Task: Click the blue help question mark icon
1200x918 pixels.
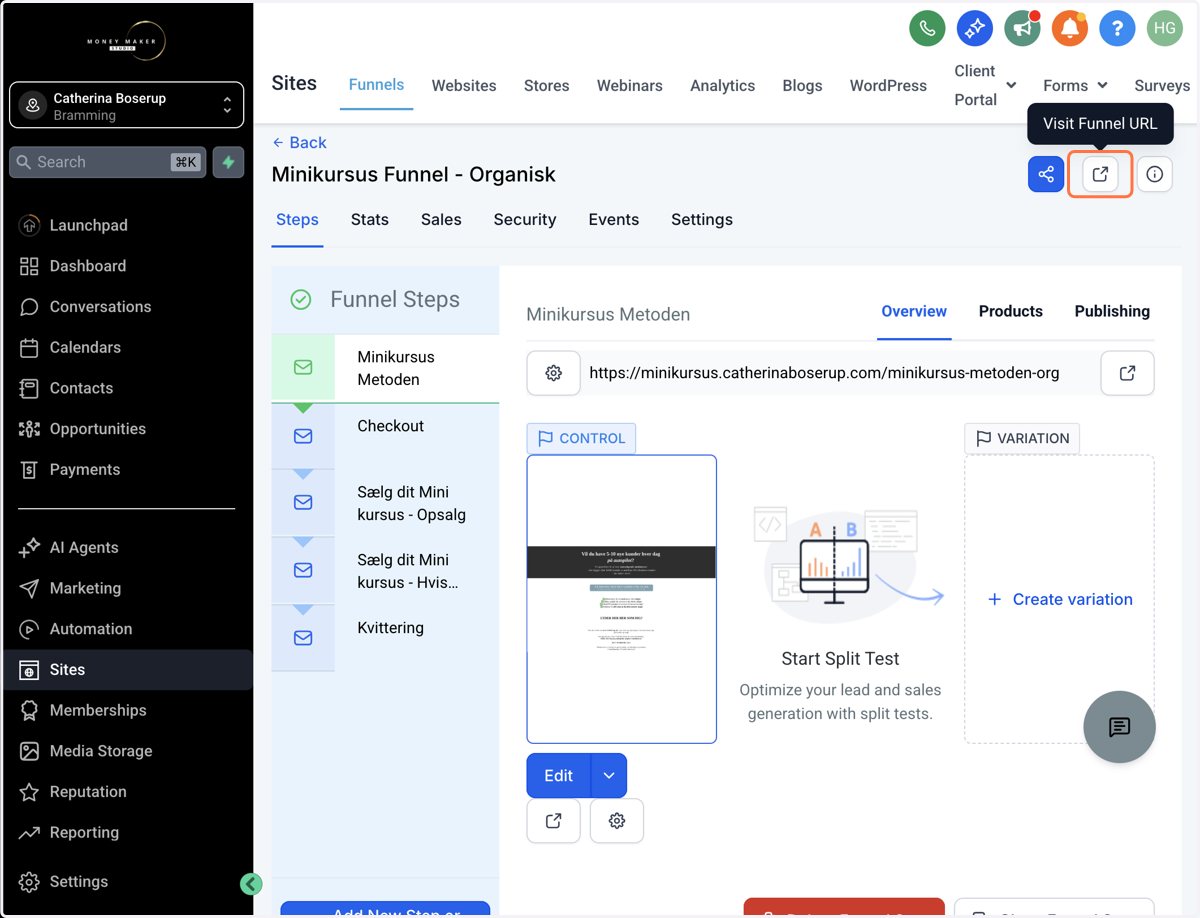Action: pyautogui.click(x=1117, y=28)
